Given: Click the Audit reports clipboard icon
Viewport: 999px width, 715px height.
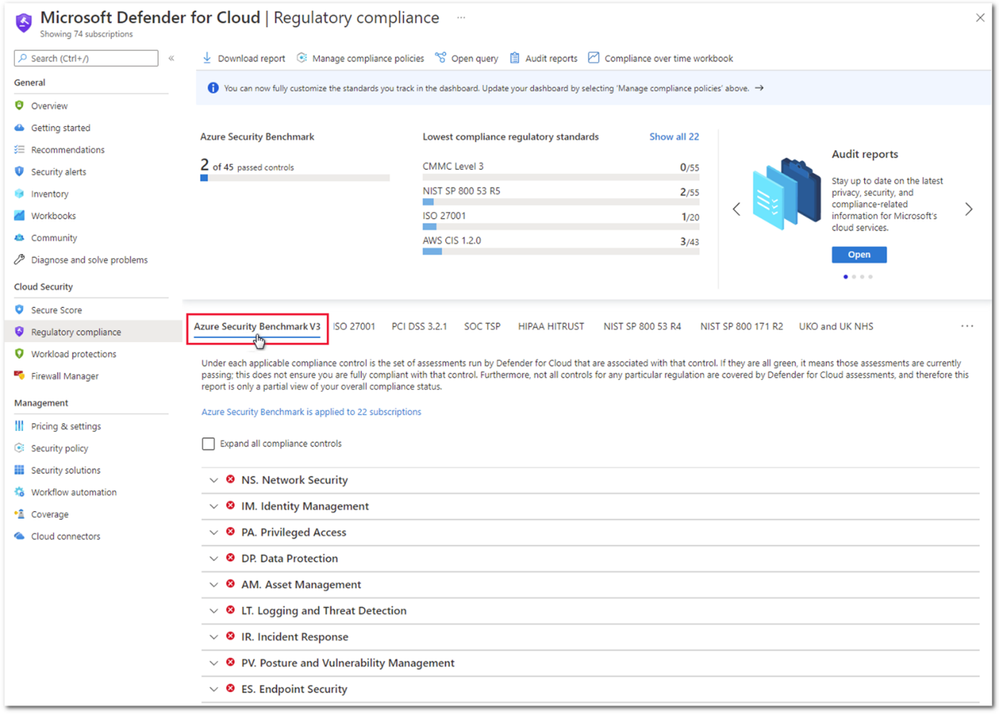Looking at the screenshot, I should point(515,58).
